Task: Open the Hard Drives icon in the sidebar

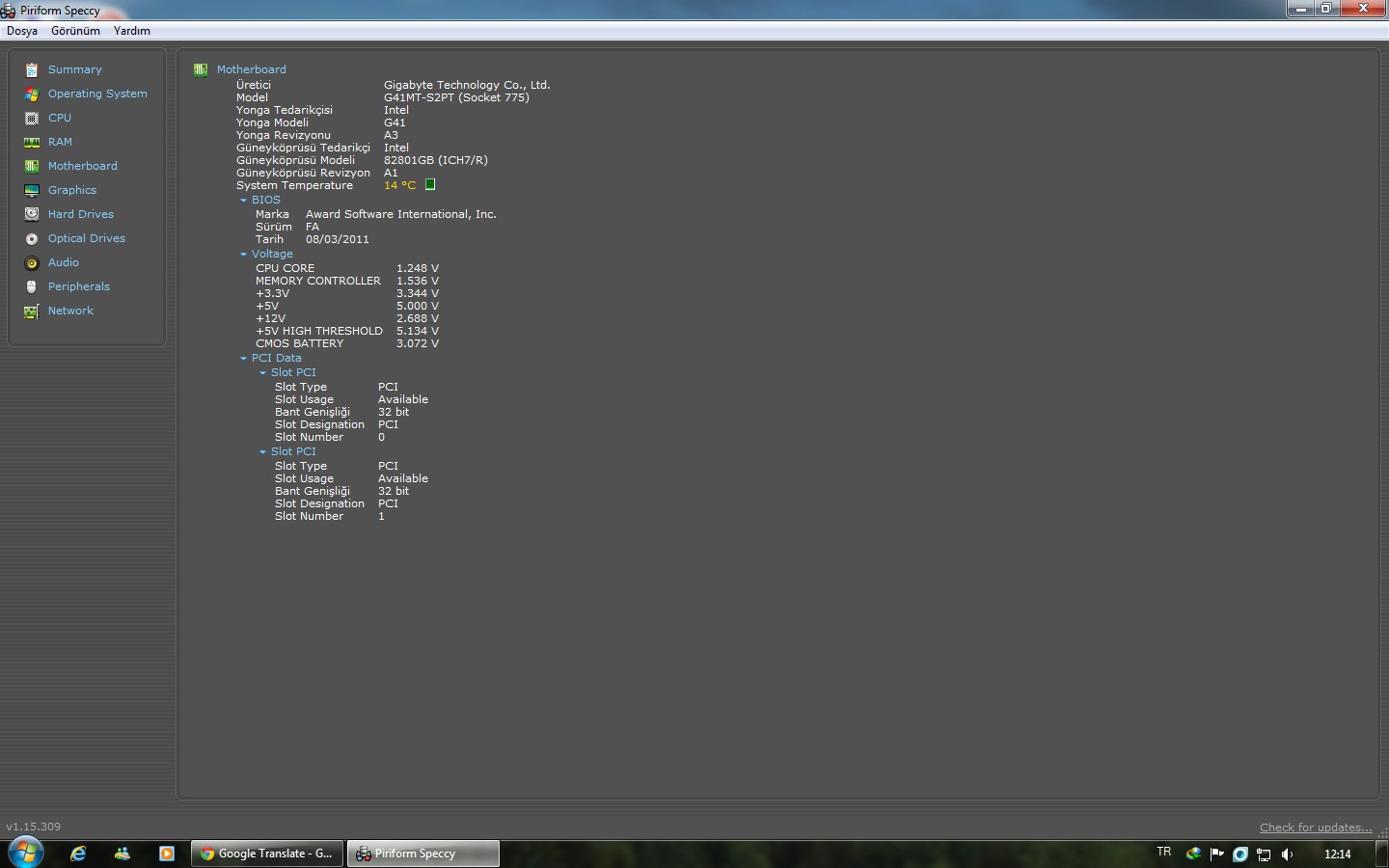Action: (32, 214)
